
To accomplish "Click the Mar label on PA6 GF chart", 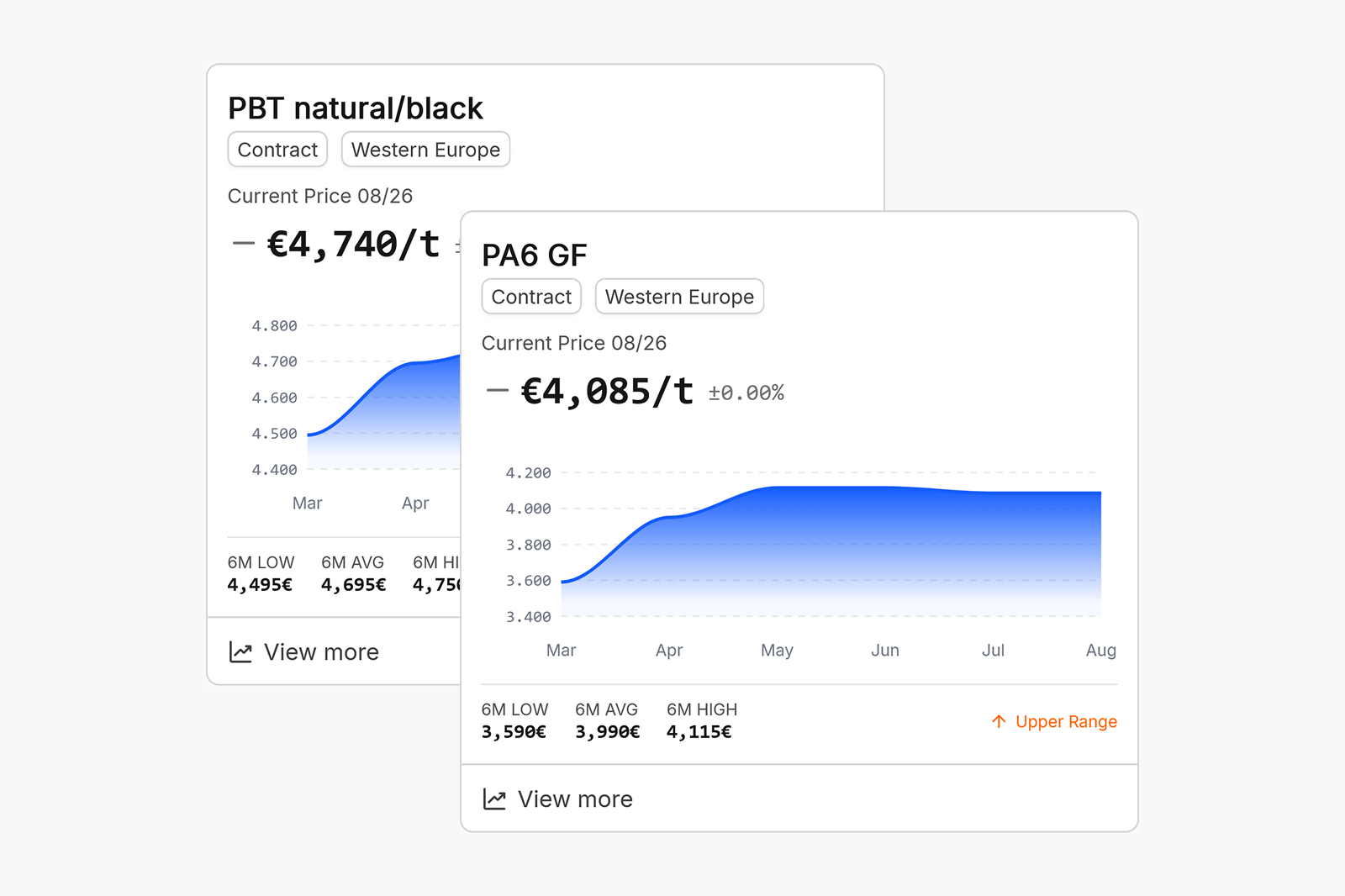I will (x=561, y=651).
